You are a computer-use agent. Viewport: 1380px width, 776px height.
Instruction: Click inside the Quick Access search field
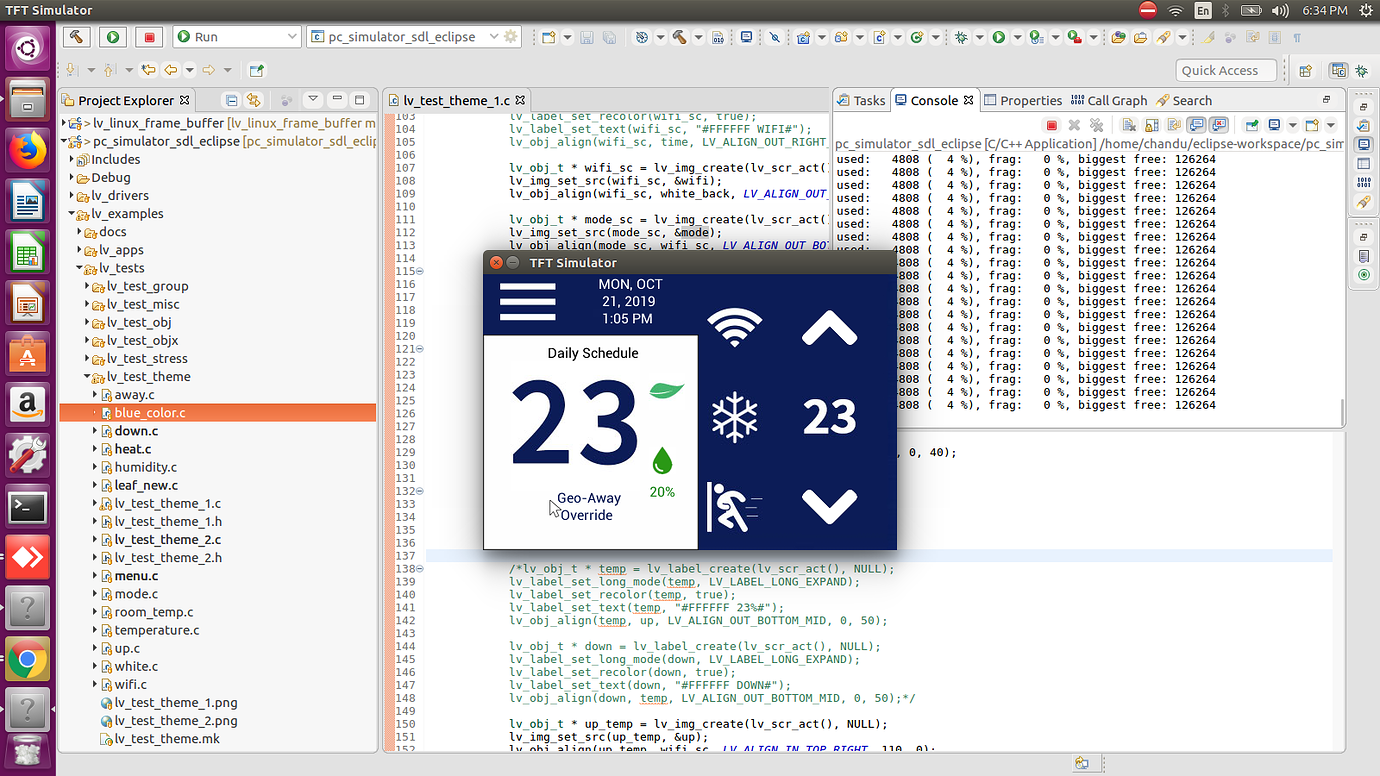click(x=1226, y=70)
